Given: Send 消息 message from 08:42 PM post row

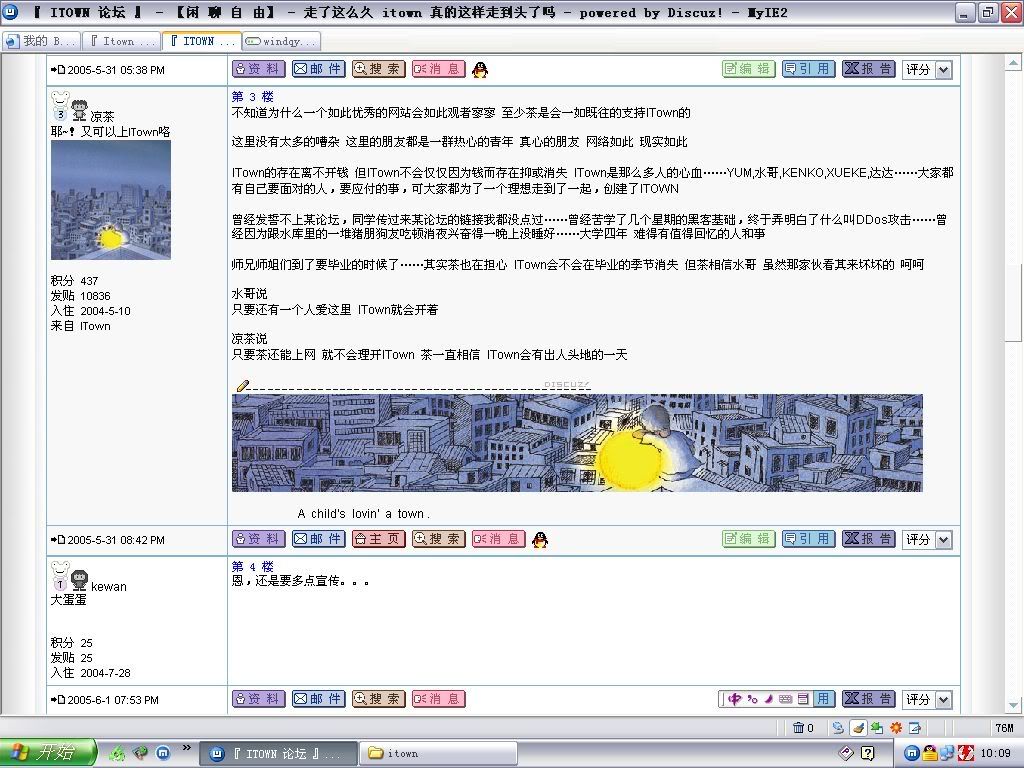Looking at the screenshot, I should click(x=499, y=539).
